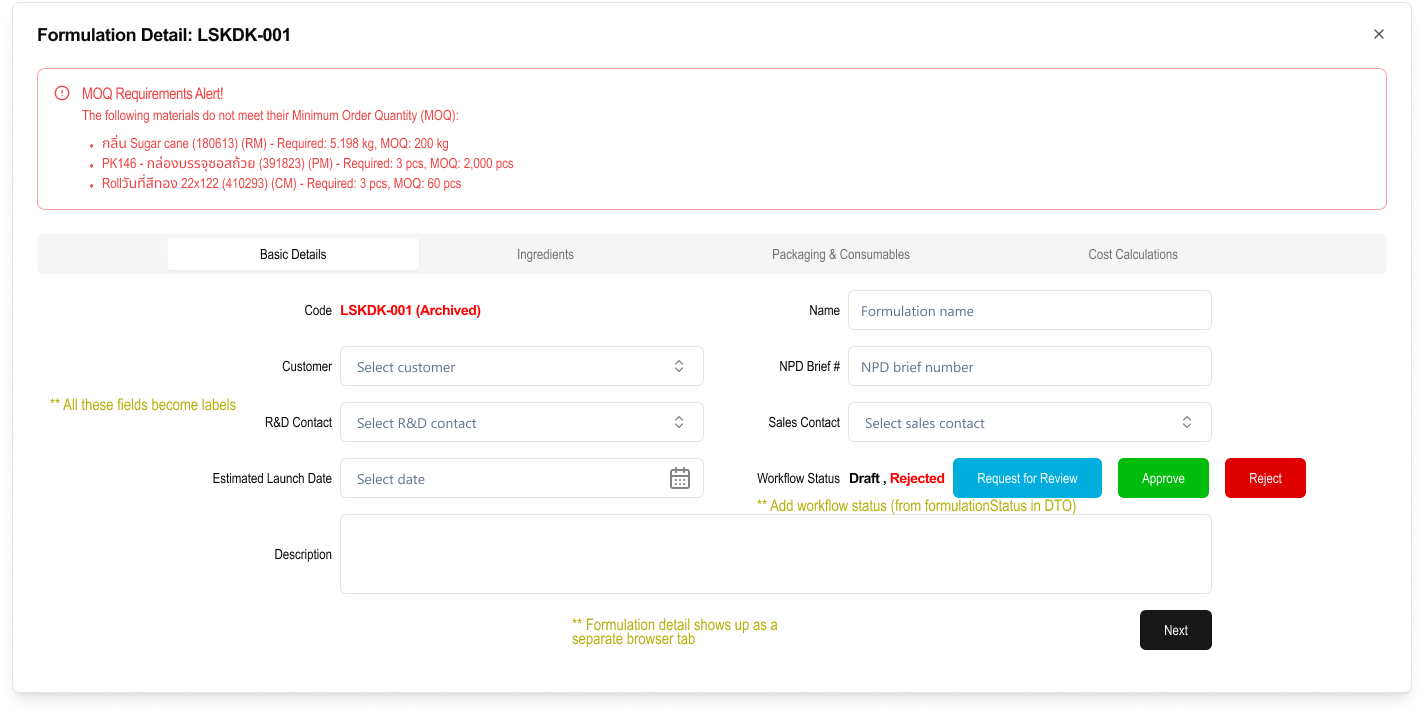The image size is (1424, 715).
Task: Expand the Customer dropdown chevron
Action: 679,366
